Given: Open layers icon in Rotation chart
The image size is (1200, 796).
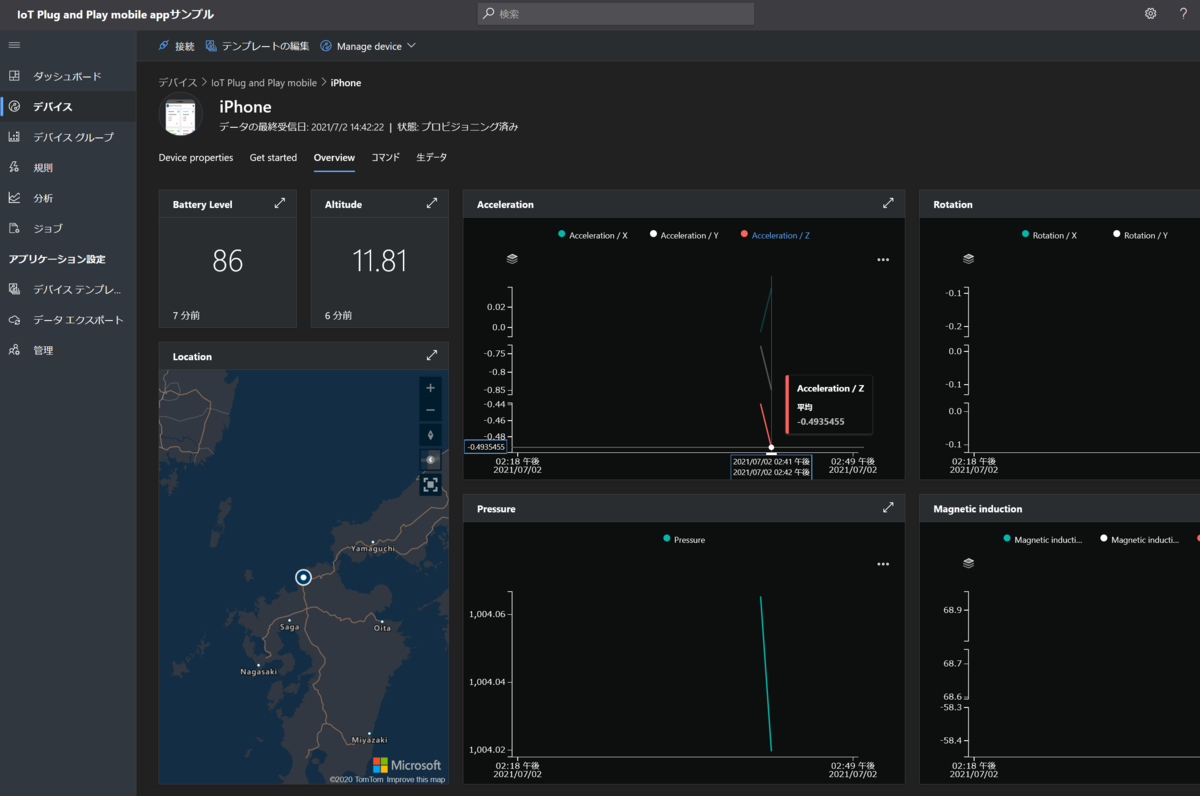Looking at the screenshot, I should [x=968, y=258].
